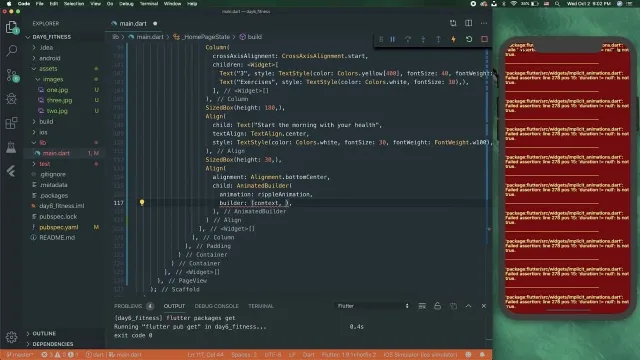640x360 pixels.
Task: Open the Run and Debug view
Action: [11, 99]
